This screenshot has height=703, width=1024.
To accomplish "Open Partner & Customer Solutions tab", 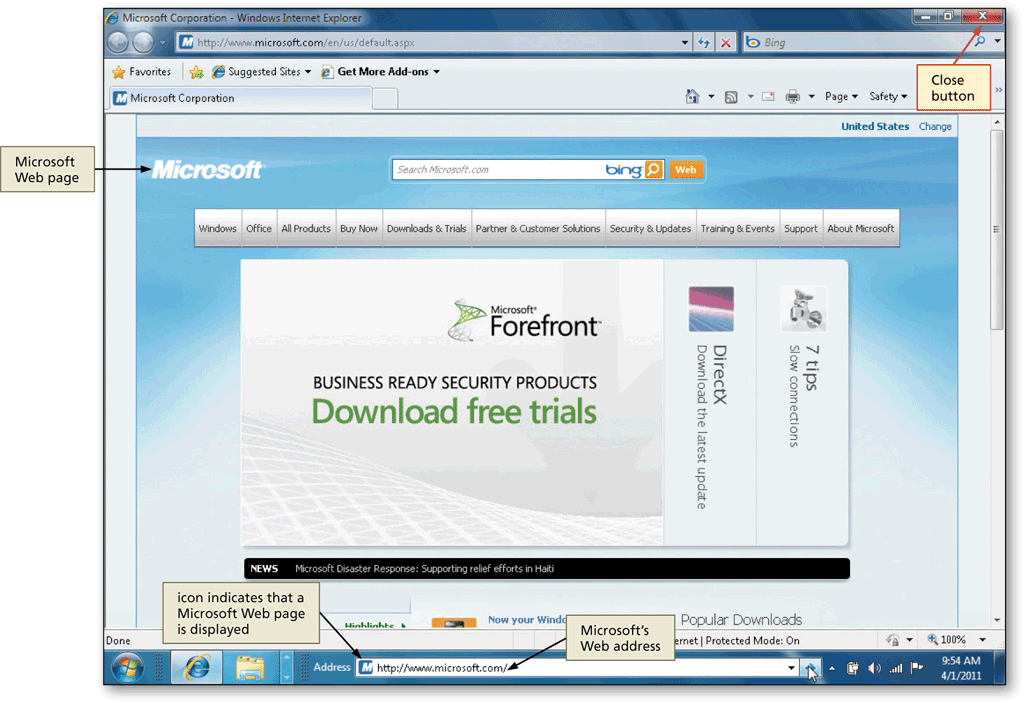I will pyautogui.click(x=537, y=229).
